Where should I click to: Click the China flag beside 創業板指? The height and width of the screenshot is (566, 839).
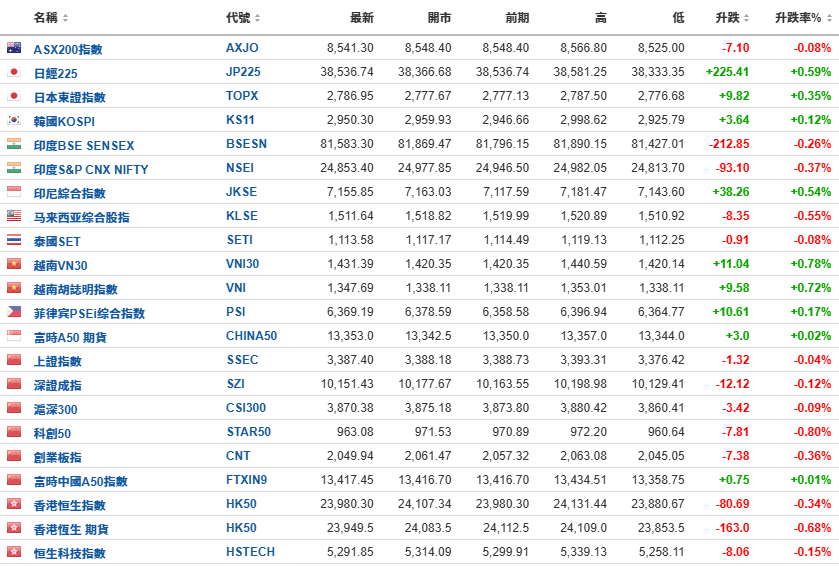14,456
